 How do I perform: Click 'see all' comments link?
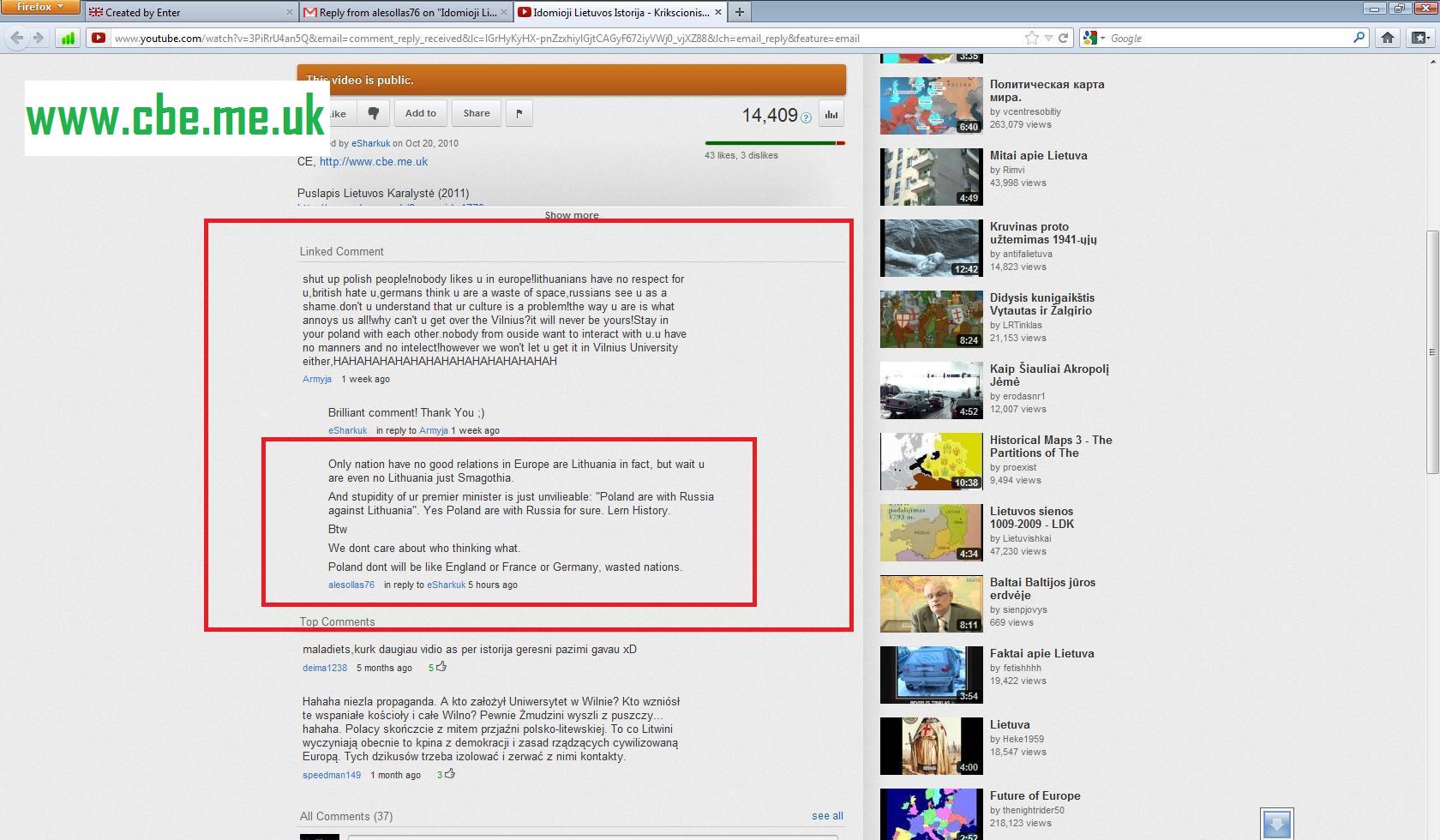(x=827, y=816)
